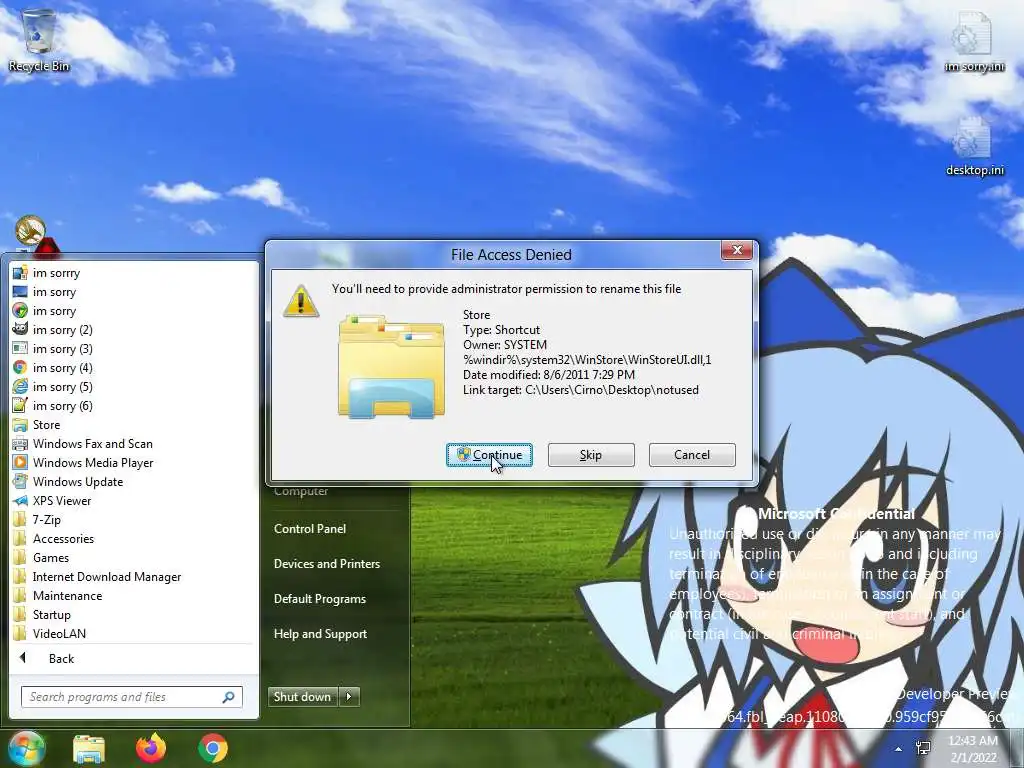Open Store in the Start menu
The width and height of the screenshot is (1024, 768).
37,424
